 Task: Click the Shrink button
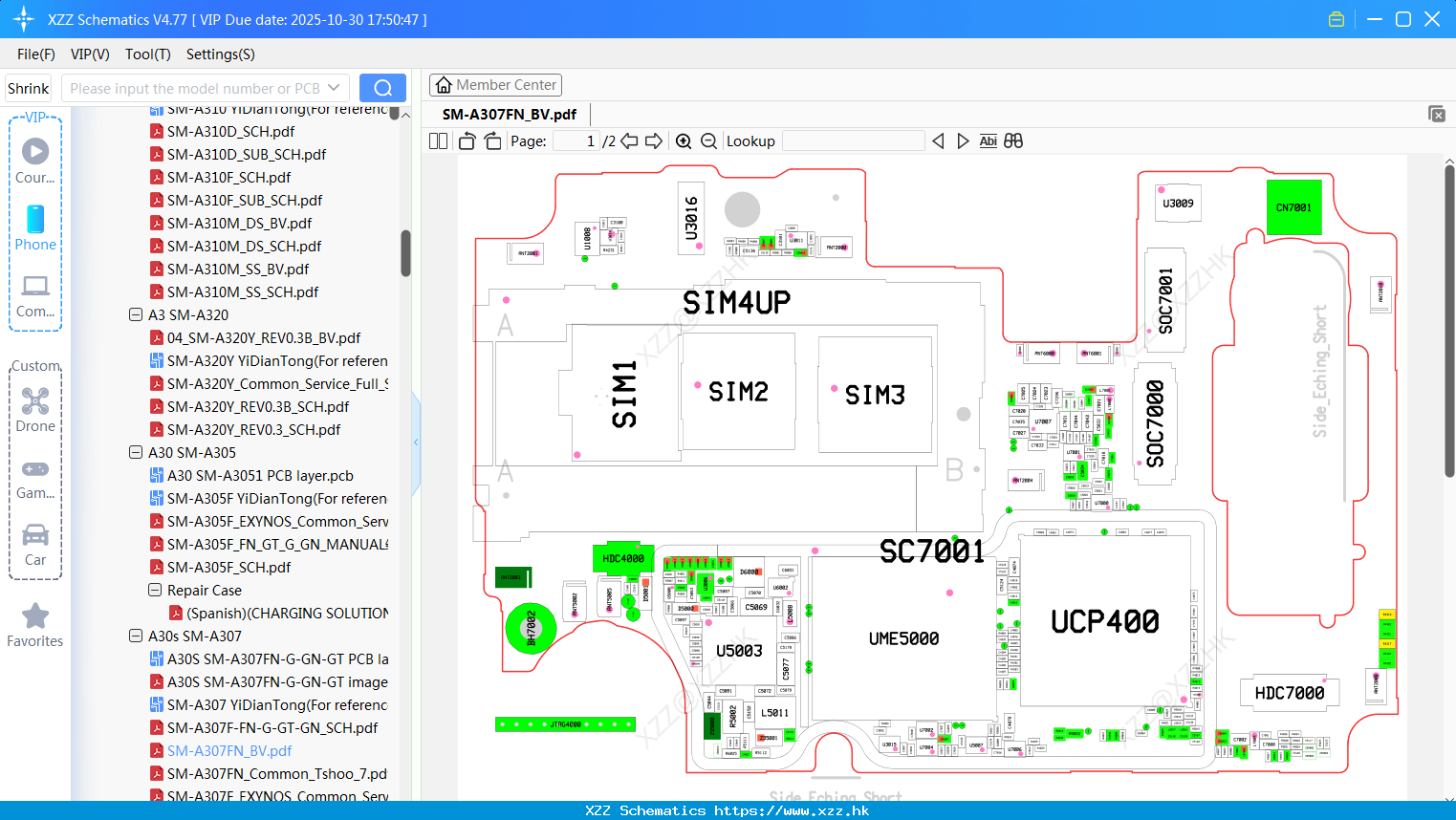click(29, 88)
